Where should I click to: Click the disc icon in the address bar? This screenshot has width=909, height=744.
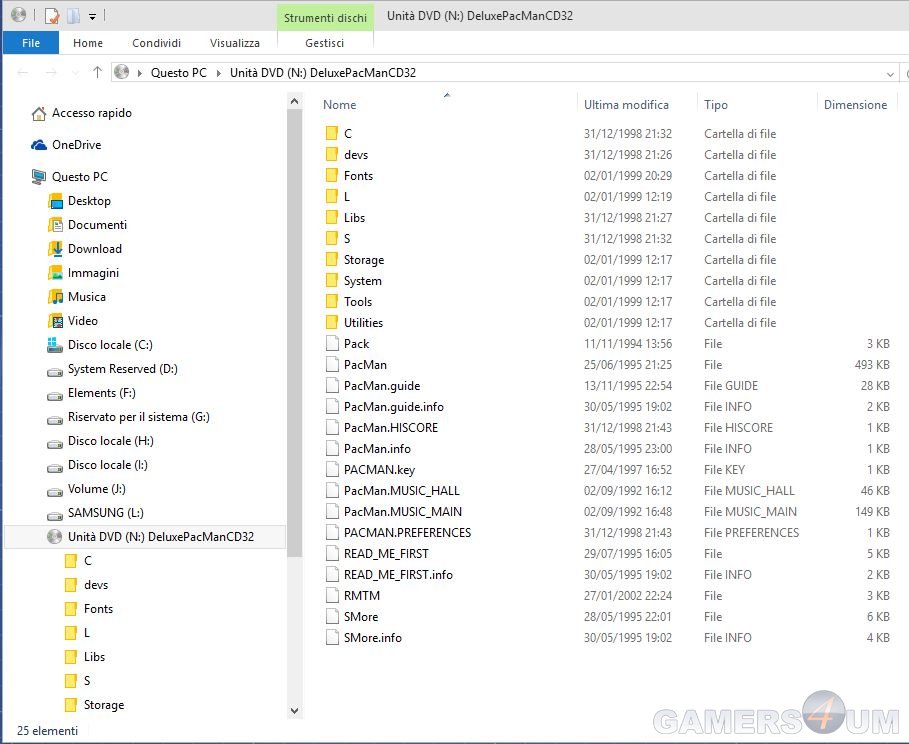pos(122,72)
